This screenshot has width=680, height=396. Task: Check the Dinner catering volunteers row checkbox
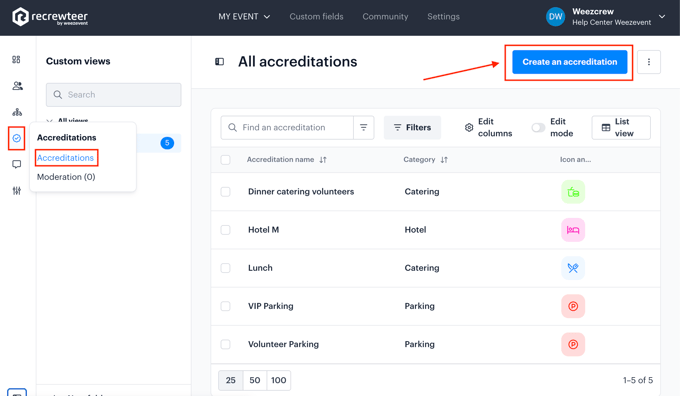point(226,192)
